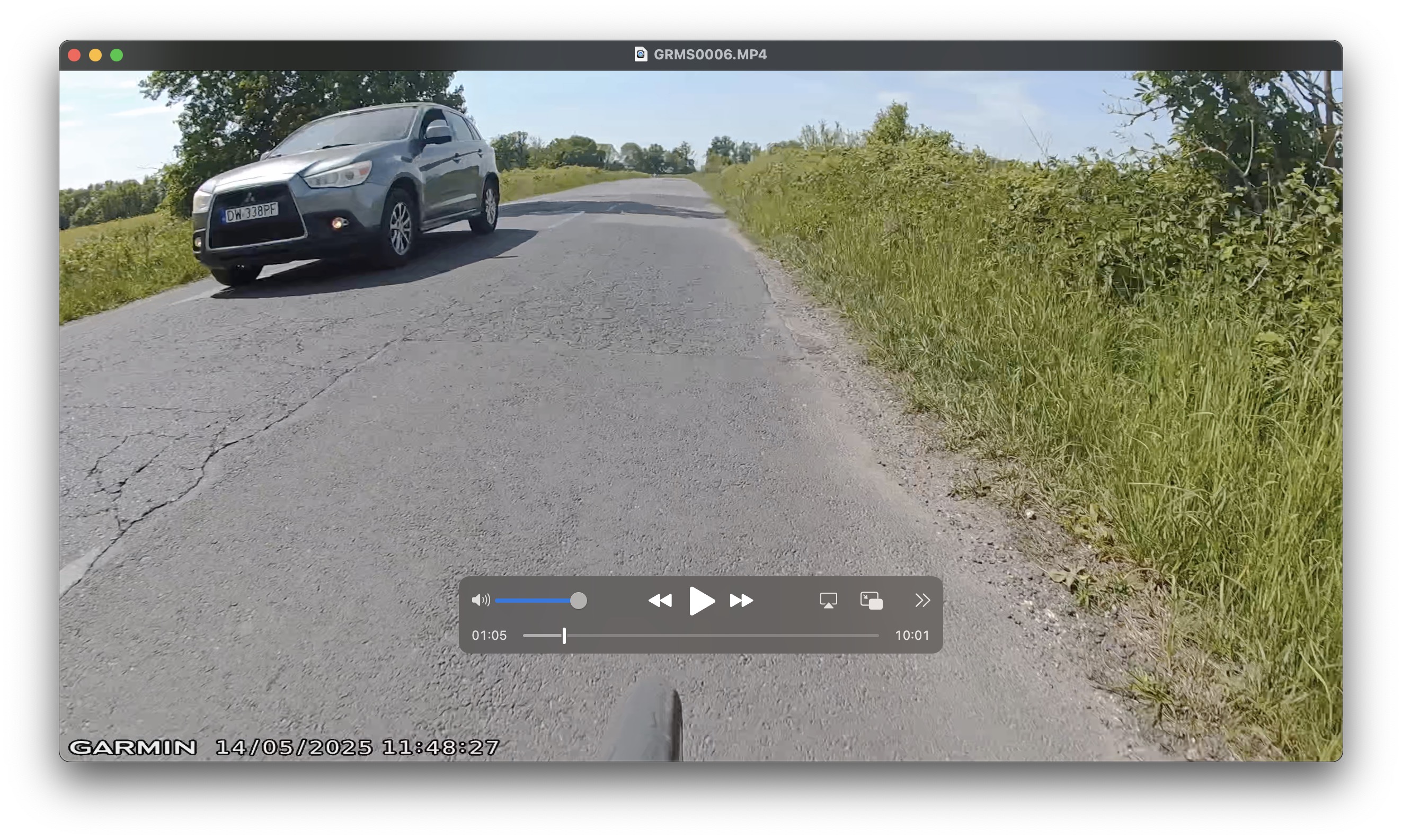
Task: Enable picture-in-picture mode
Action: point(872,601)
